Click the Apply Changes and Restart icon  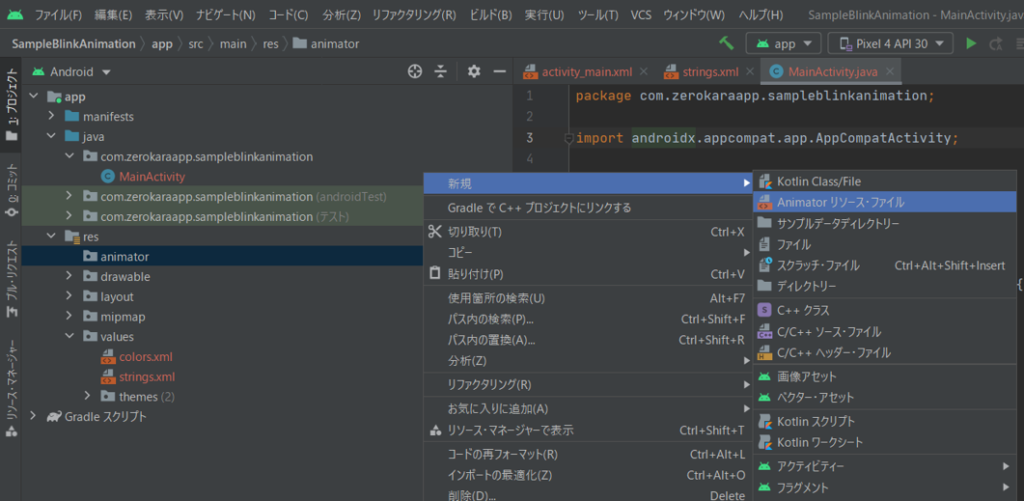(995, 44)
